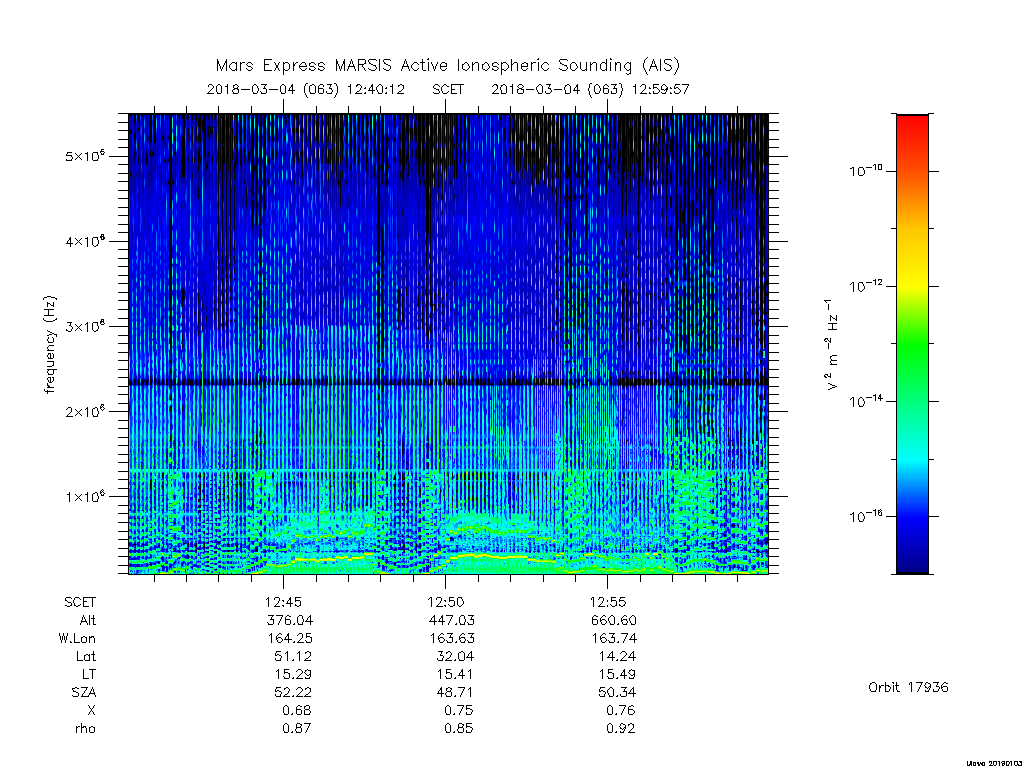The height and width of the screenshot is (768, 1024).
Task: Click the local time value '15.49'
Action: click(x=617, y=674)
